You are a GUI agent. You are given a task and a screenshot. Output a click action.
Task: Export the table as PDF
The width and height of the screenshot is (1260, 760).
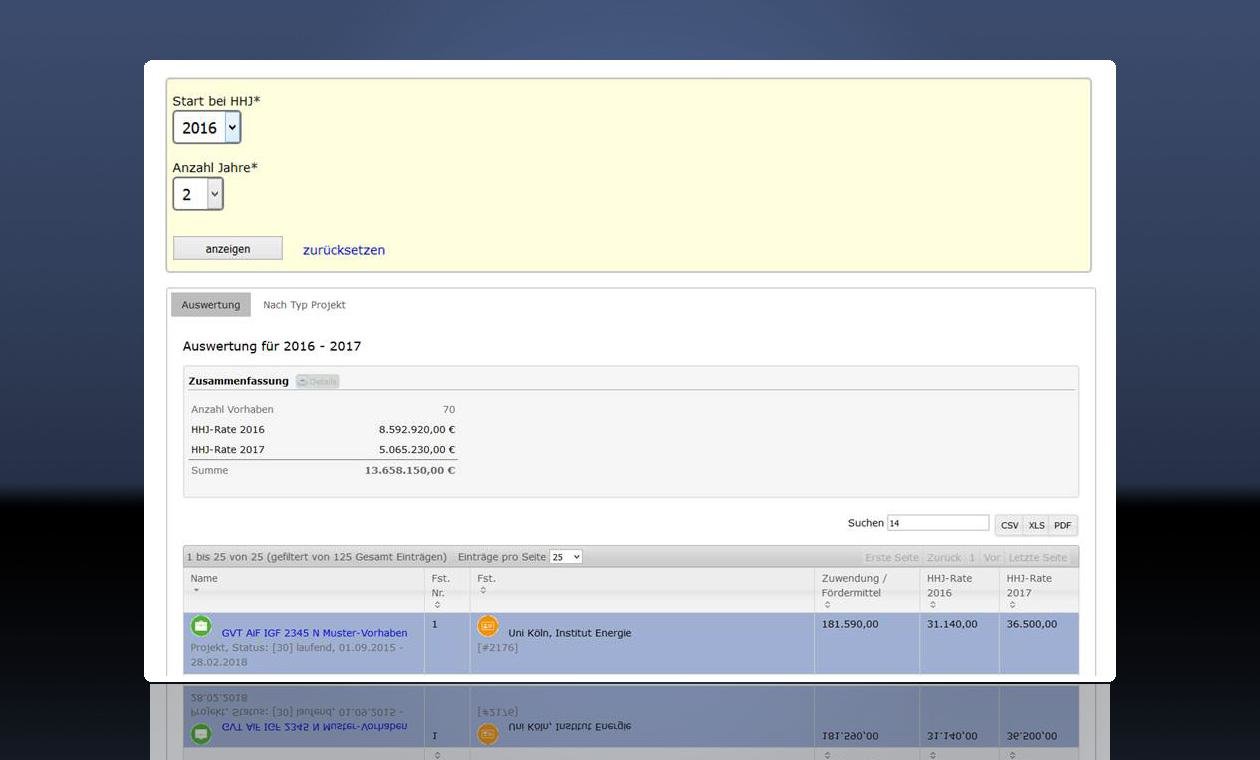point(1063,525)
